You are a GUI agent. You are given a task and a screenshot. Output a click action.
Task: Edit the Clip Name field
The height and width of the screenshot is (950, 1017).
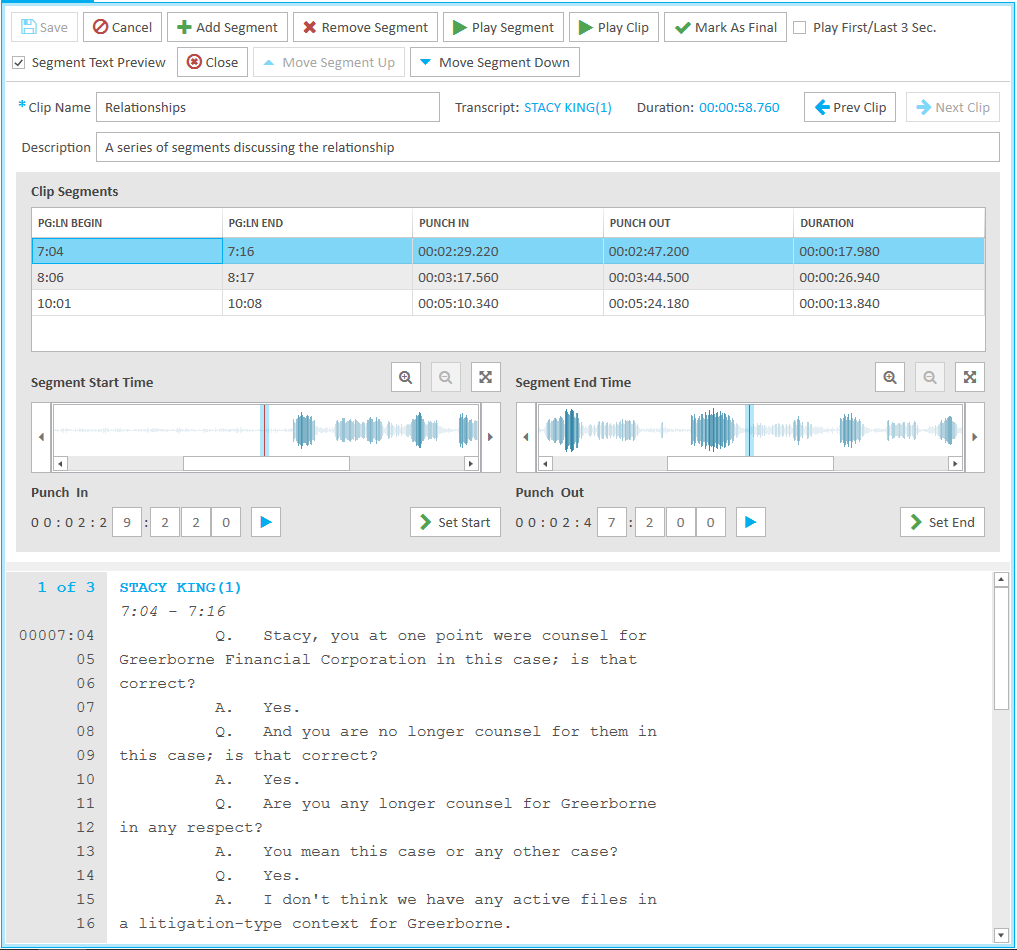pyautogui.click(x=268, y=107)
